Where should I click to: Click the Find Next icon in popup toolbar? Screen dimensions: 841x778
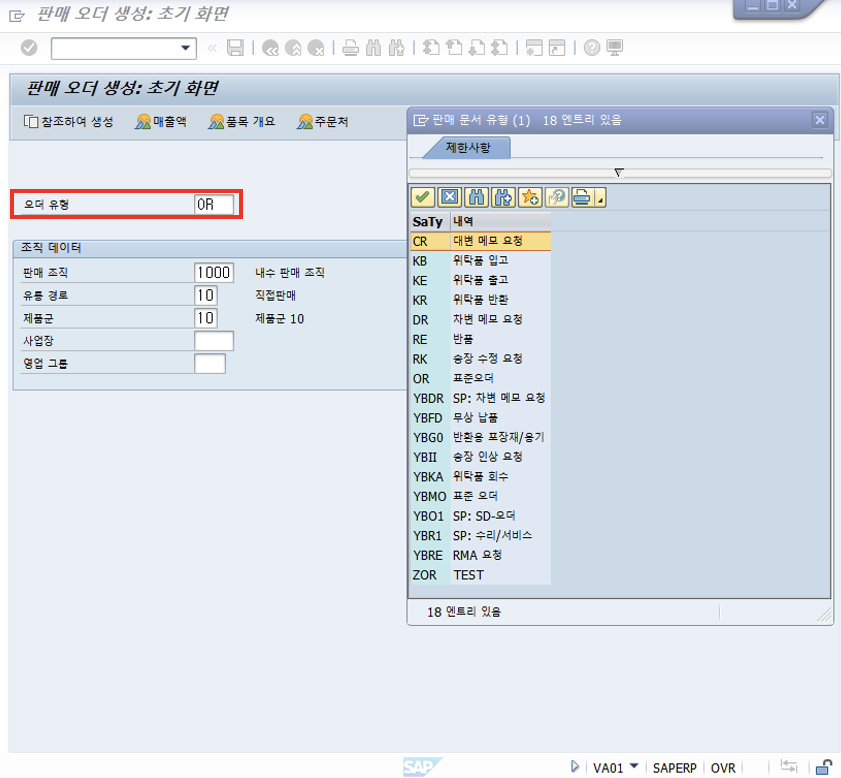coord(503,197)
